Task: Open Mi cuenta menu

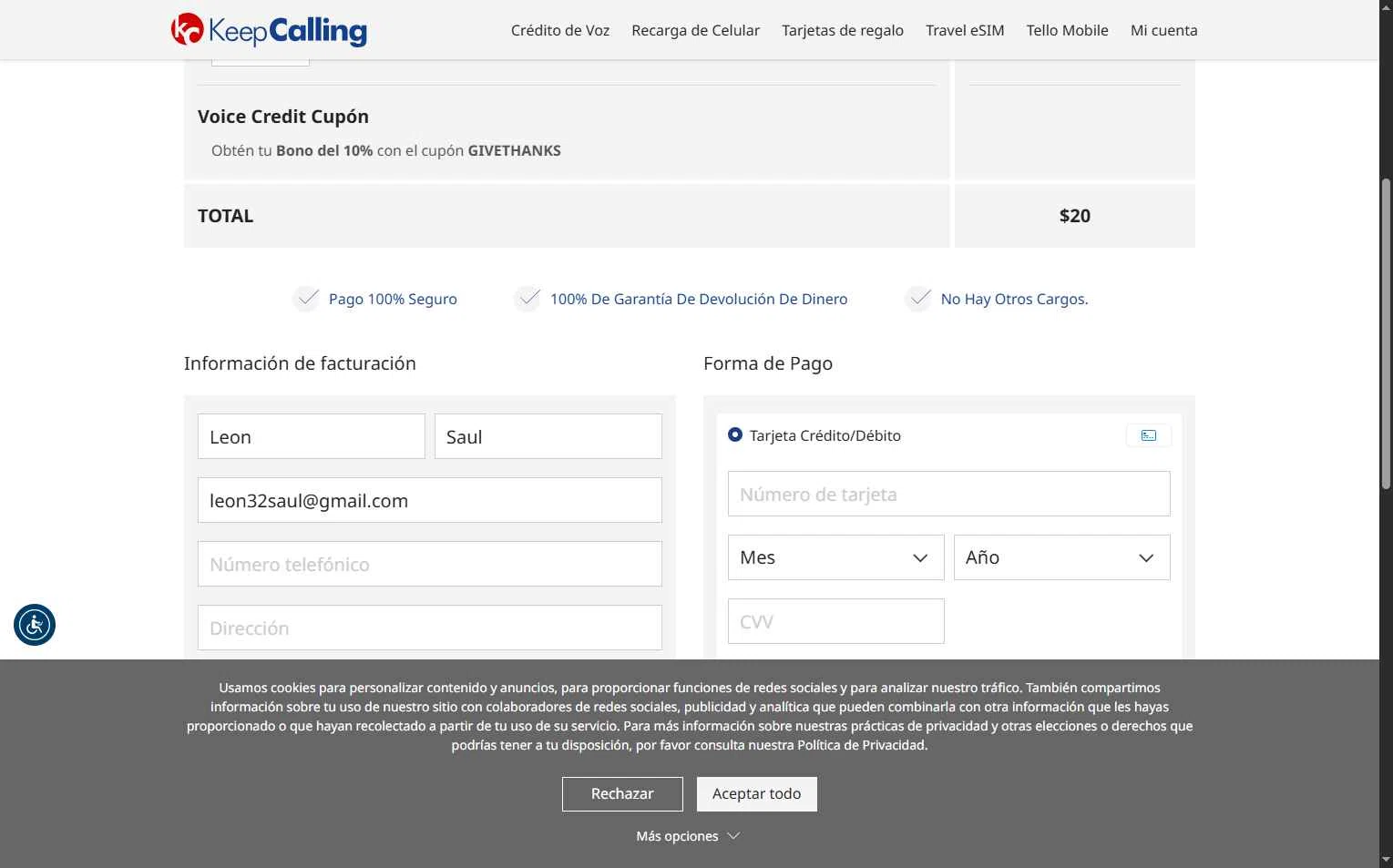Action: click(x=1164, y=30)
